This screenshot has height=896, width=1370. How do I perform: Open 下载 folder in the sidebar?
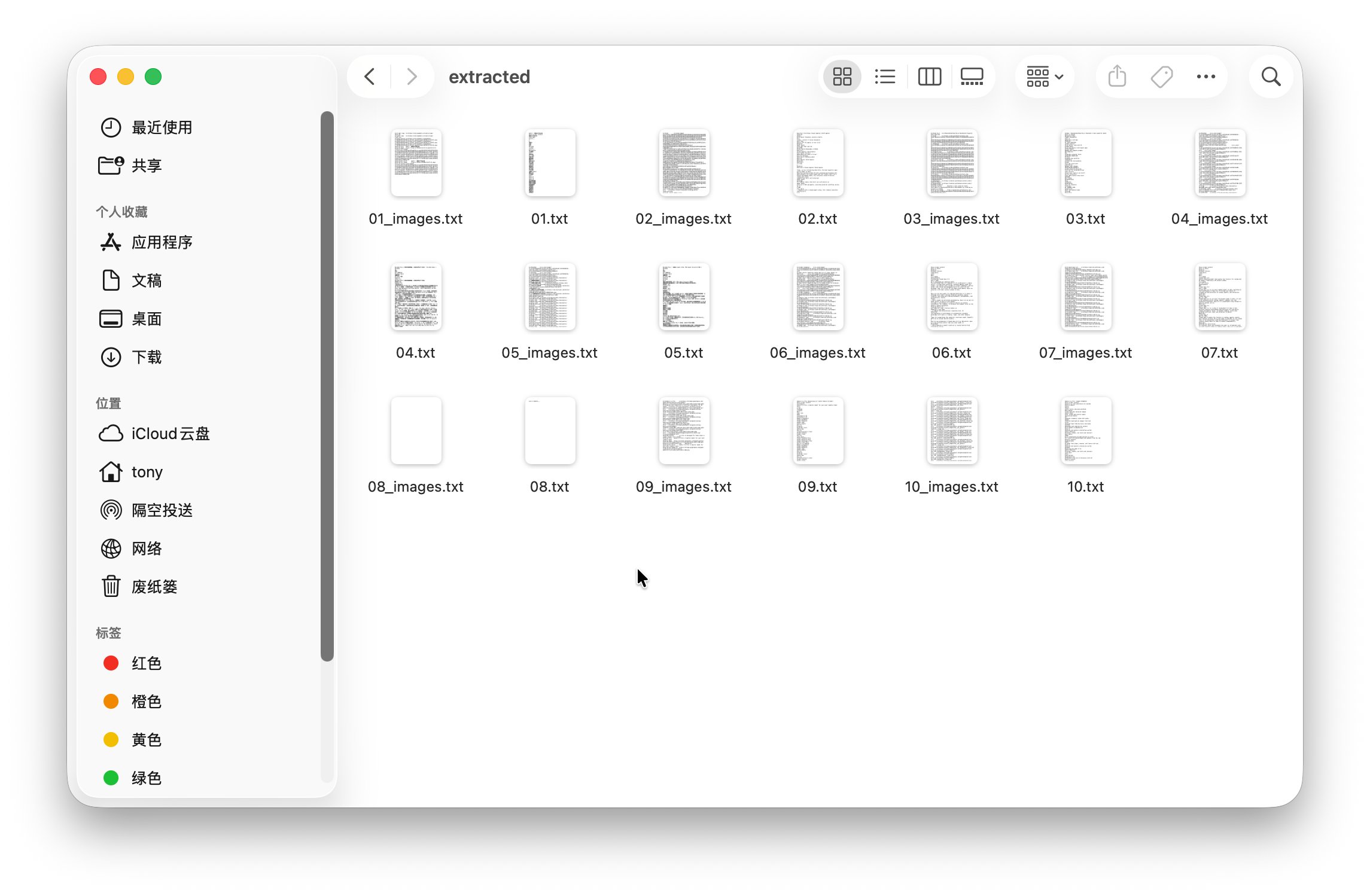147,357
